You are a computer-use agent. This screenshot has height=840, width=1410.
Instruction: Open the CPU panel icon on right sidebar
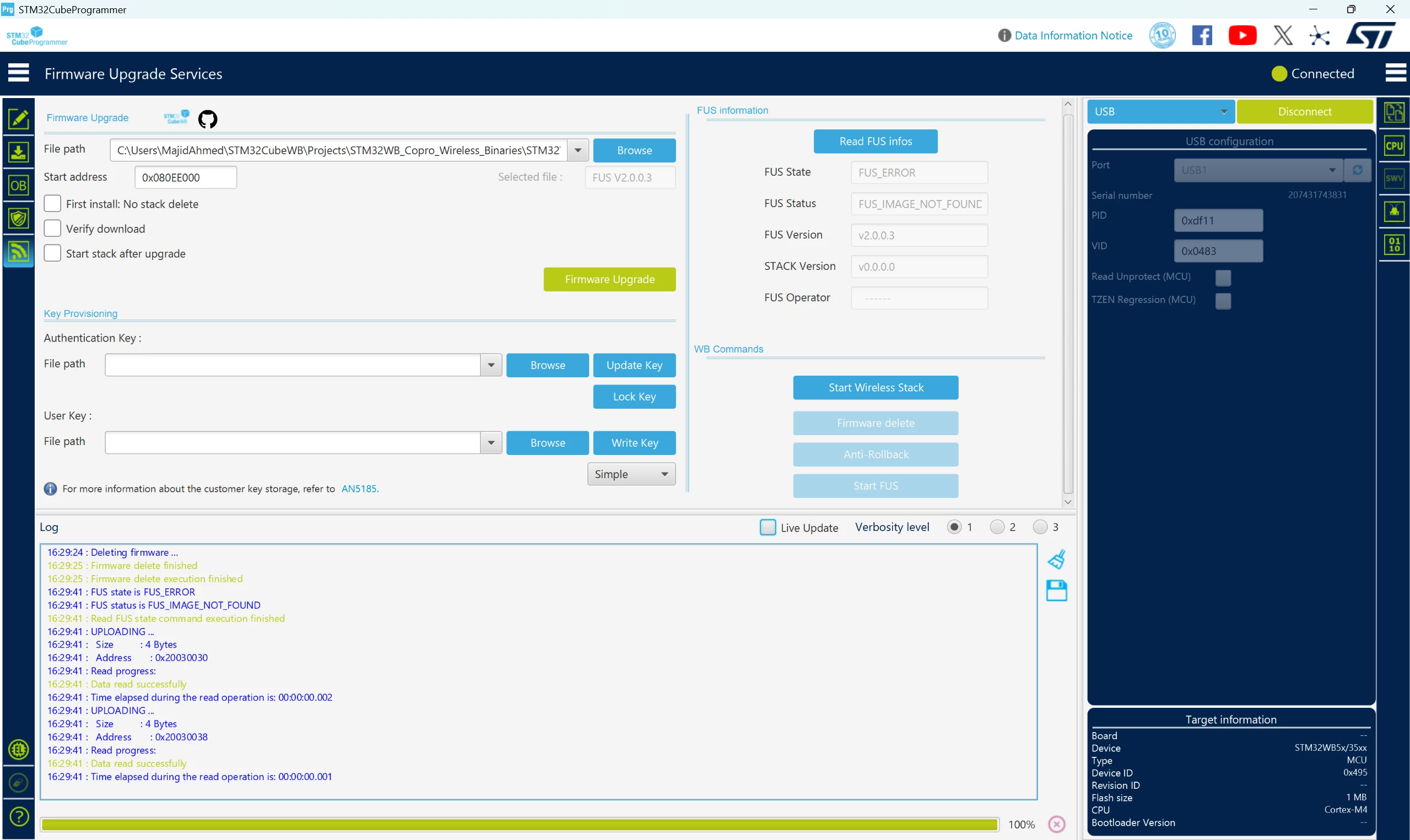1394,145
